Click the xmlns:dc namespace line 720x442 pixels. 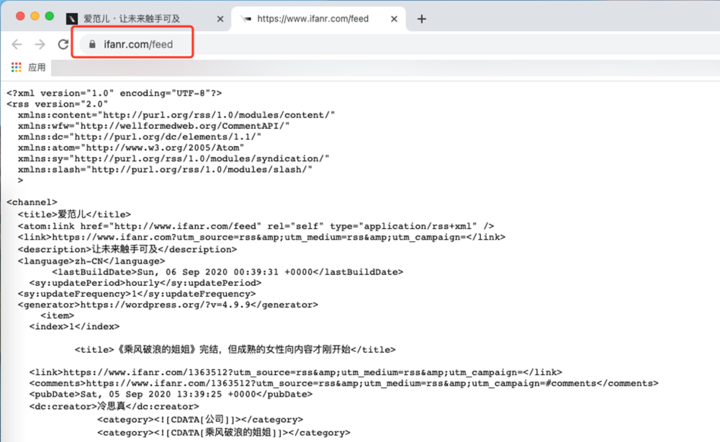(x=140, y=137)
